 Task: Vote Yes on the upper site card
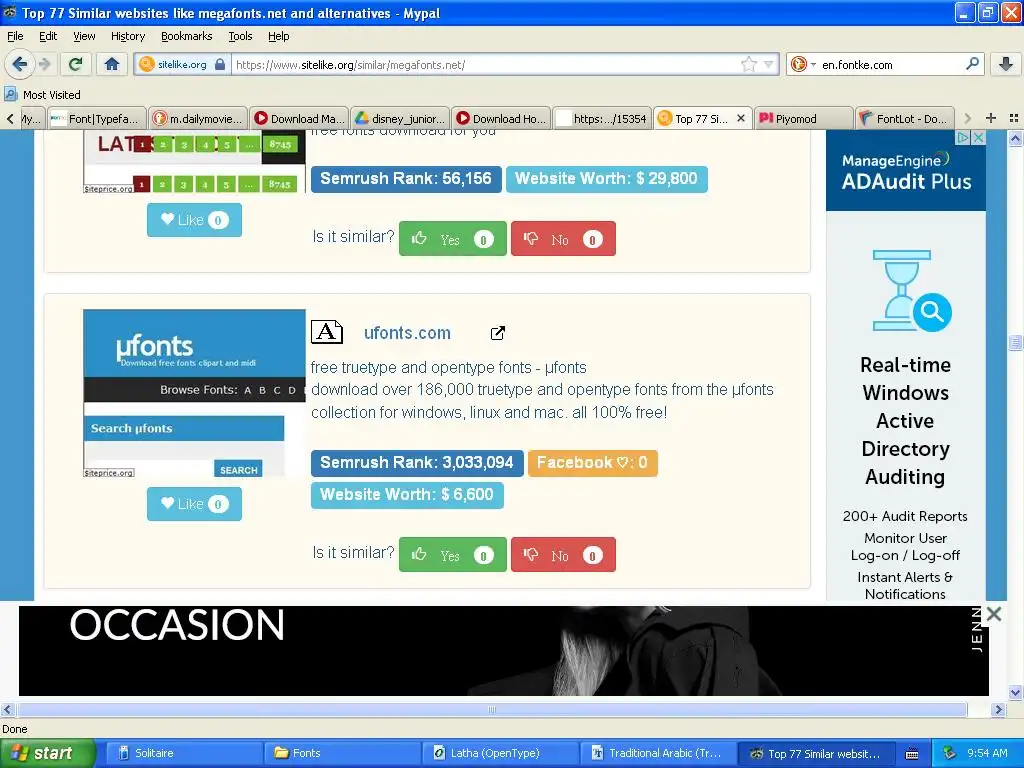point(453,238)
